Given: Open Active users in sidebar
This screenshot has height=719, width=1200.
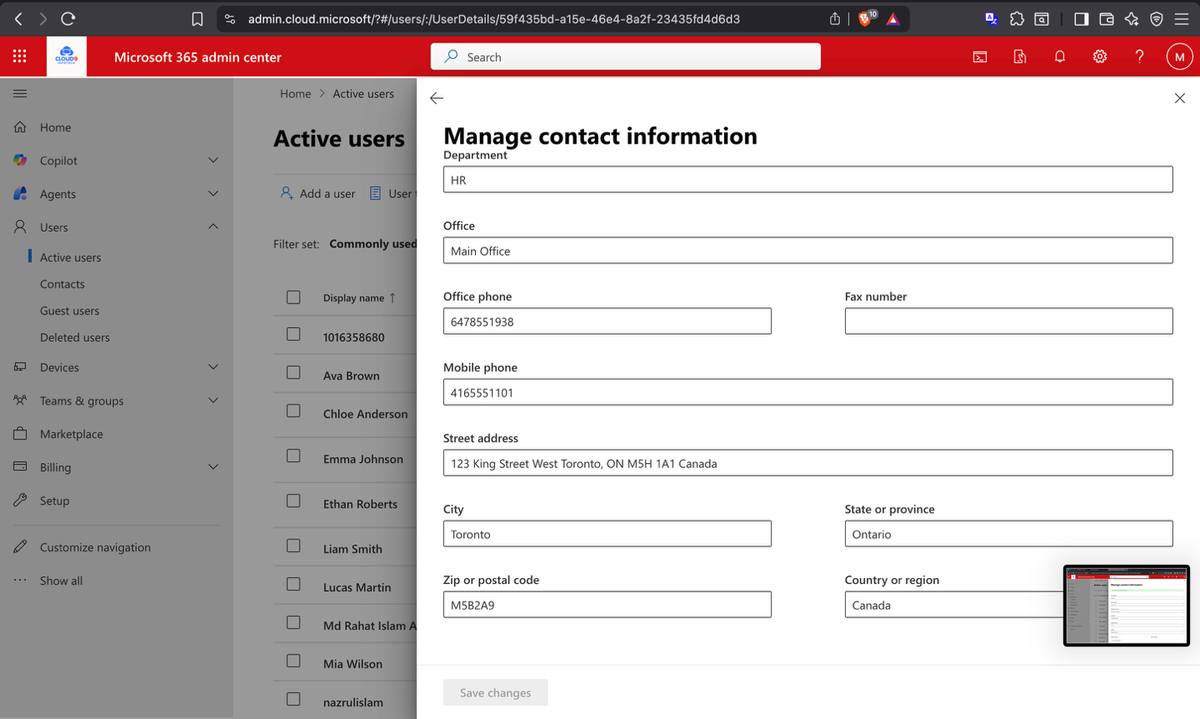Looking at the screenshot, I should [x=70, y=257].
